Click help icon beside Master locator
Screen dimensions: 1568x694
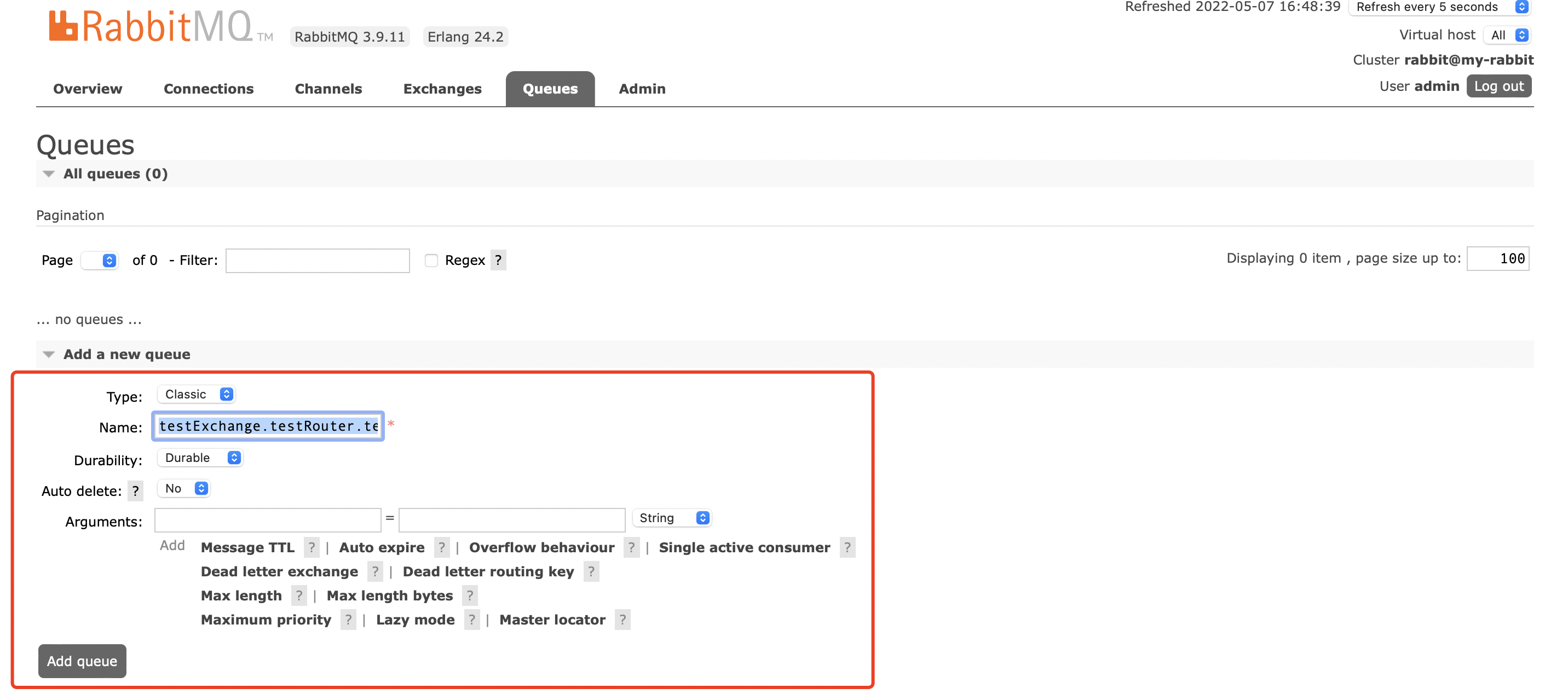click(622, 620)
